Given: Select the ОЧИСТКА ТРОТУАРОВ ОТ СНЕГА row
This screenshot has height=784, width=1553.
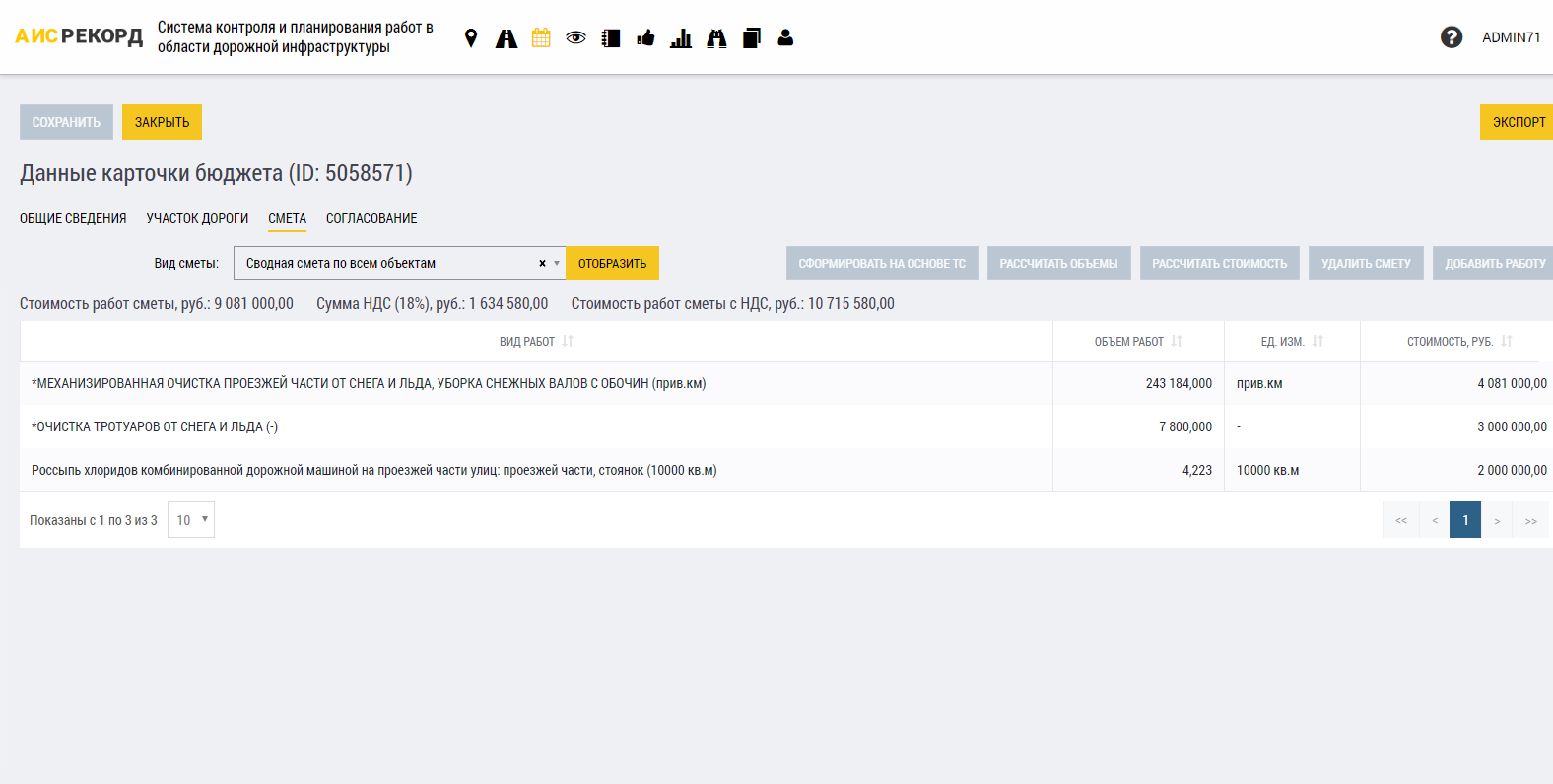Looking at the screenshot, I should [784, 427].
